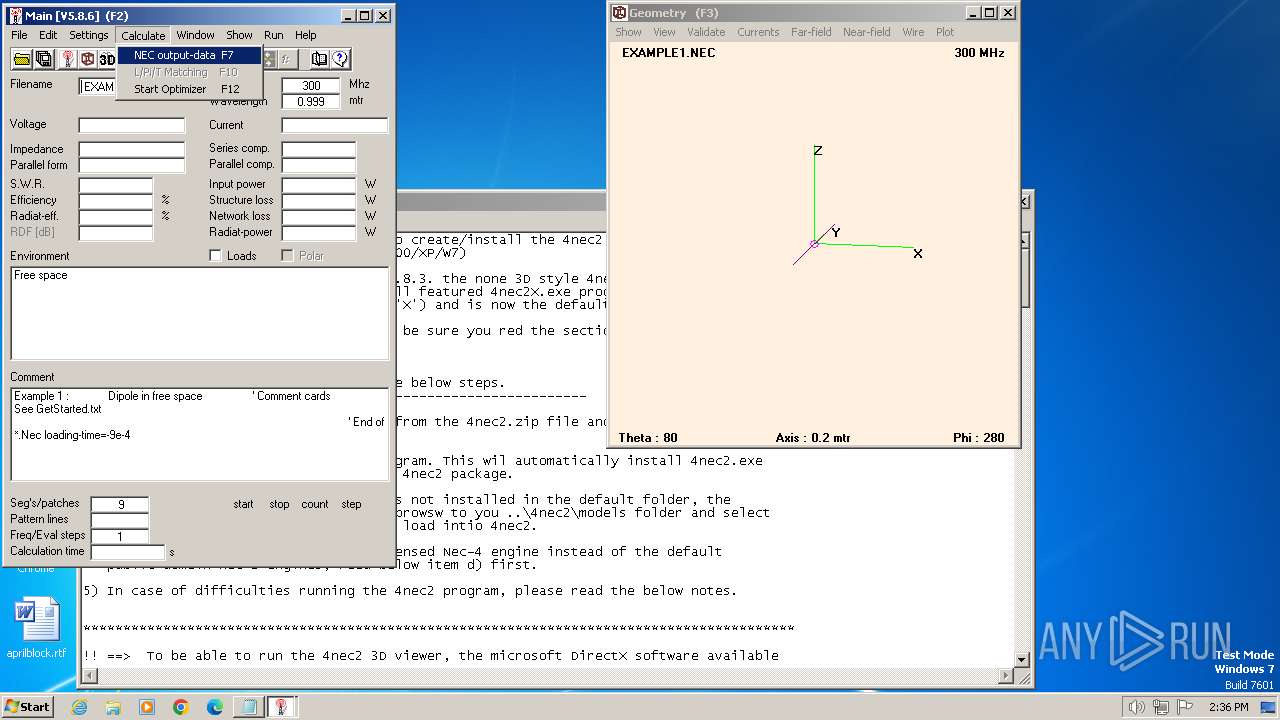Screen dimensions: 1280x720
Task: Click the Main window title icon
Action: [x=15, y=15]
